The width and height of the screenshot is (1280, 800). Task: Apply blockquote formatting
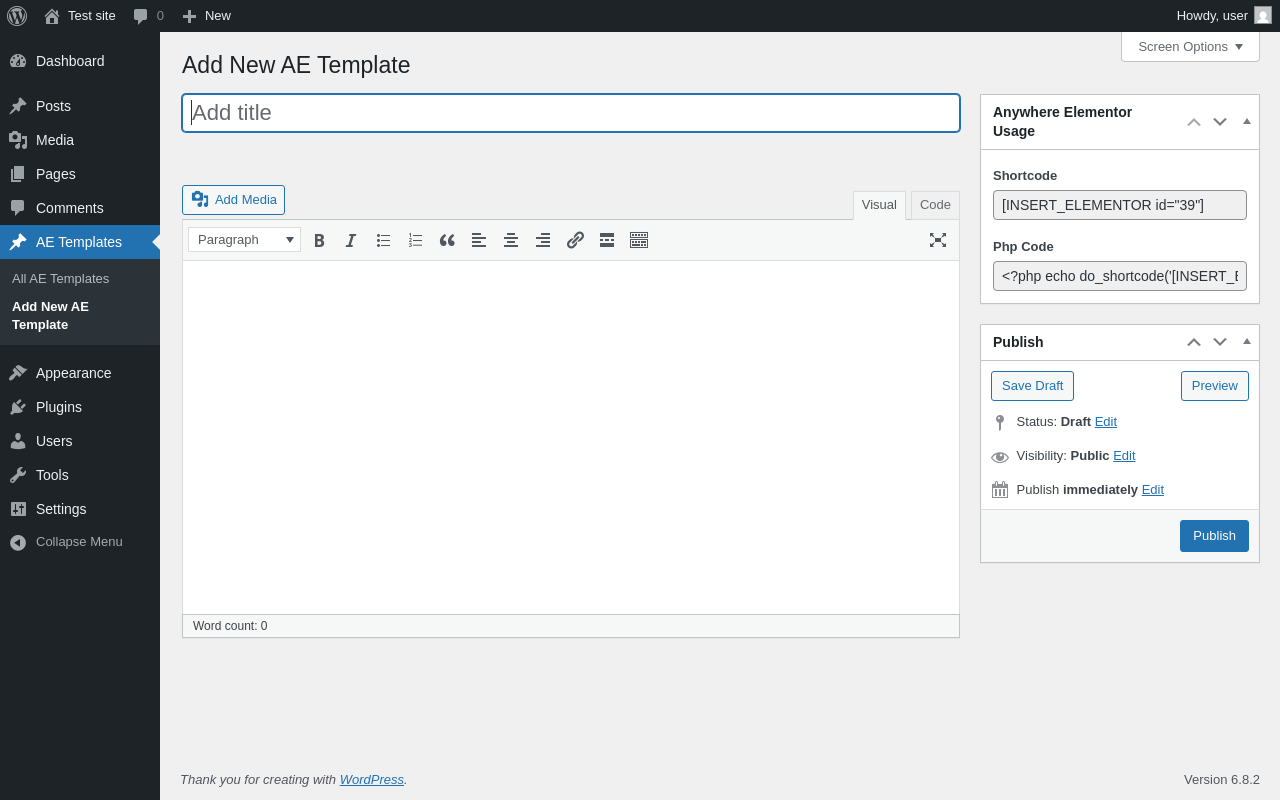447,240
